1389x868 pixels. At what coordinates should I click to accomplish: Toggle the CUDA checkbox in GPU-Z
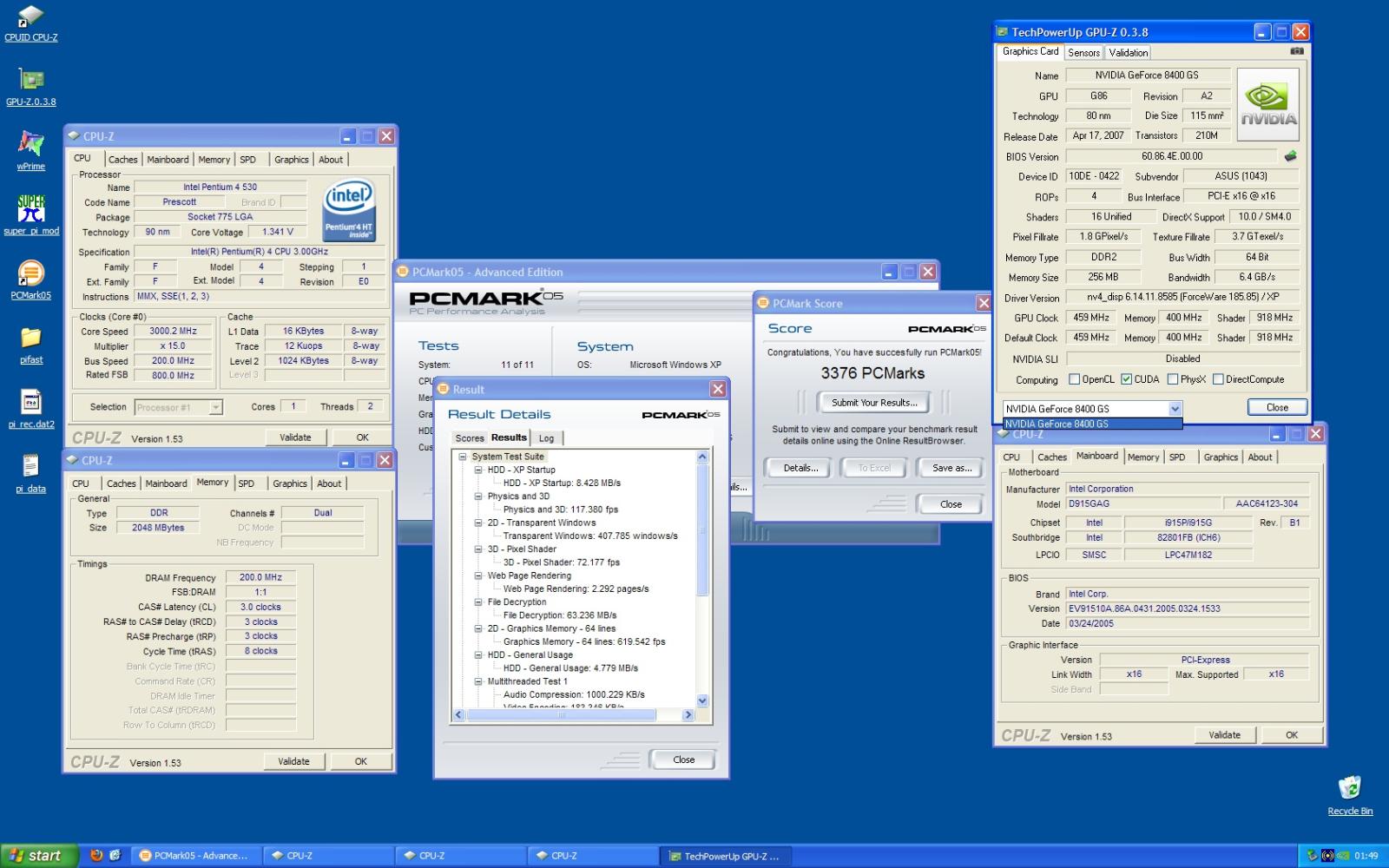[1126, 379]
